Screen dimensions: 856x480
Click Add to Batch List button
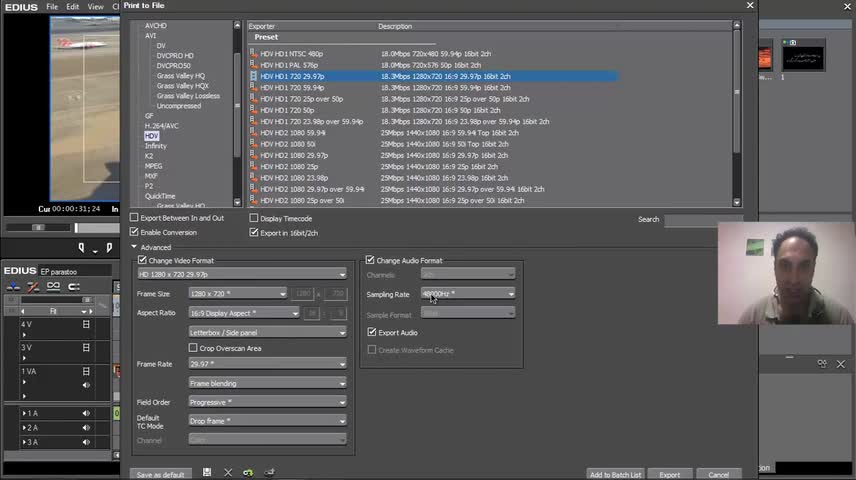pos(615,475)
